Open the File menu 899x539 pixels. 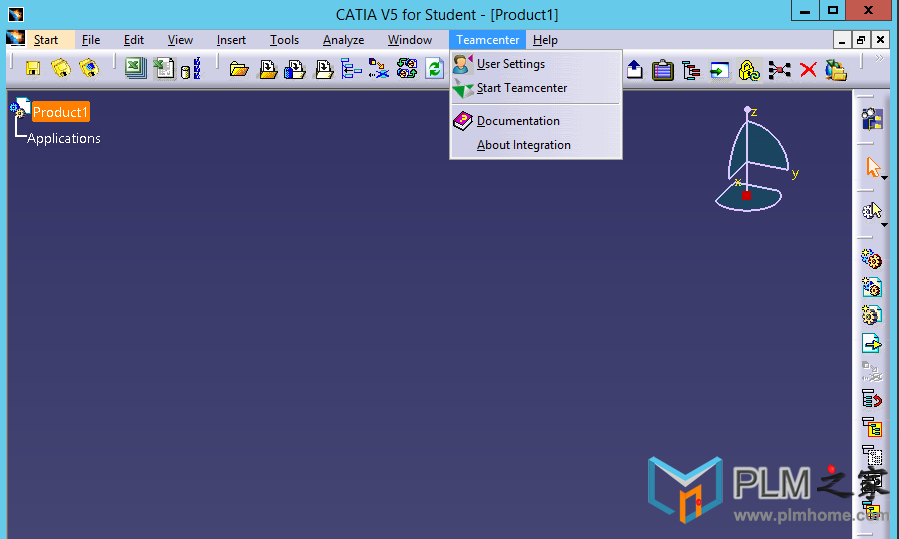tap(91, 40)
